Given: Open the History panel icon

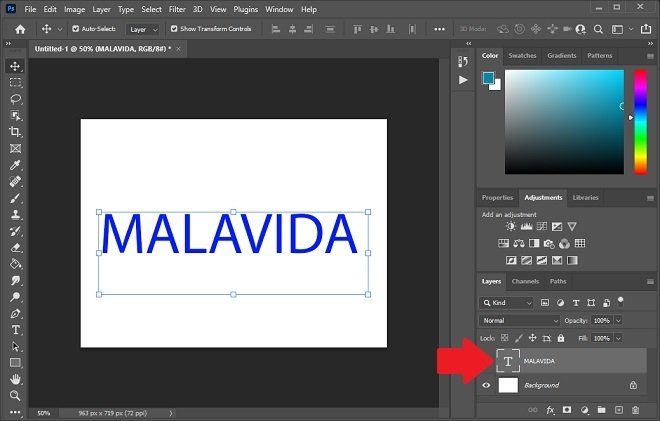Looking at the screenshot, I should click(463, 61).
